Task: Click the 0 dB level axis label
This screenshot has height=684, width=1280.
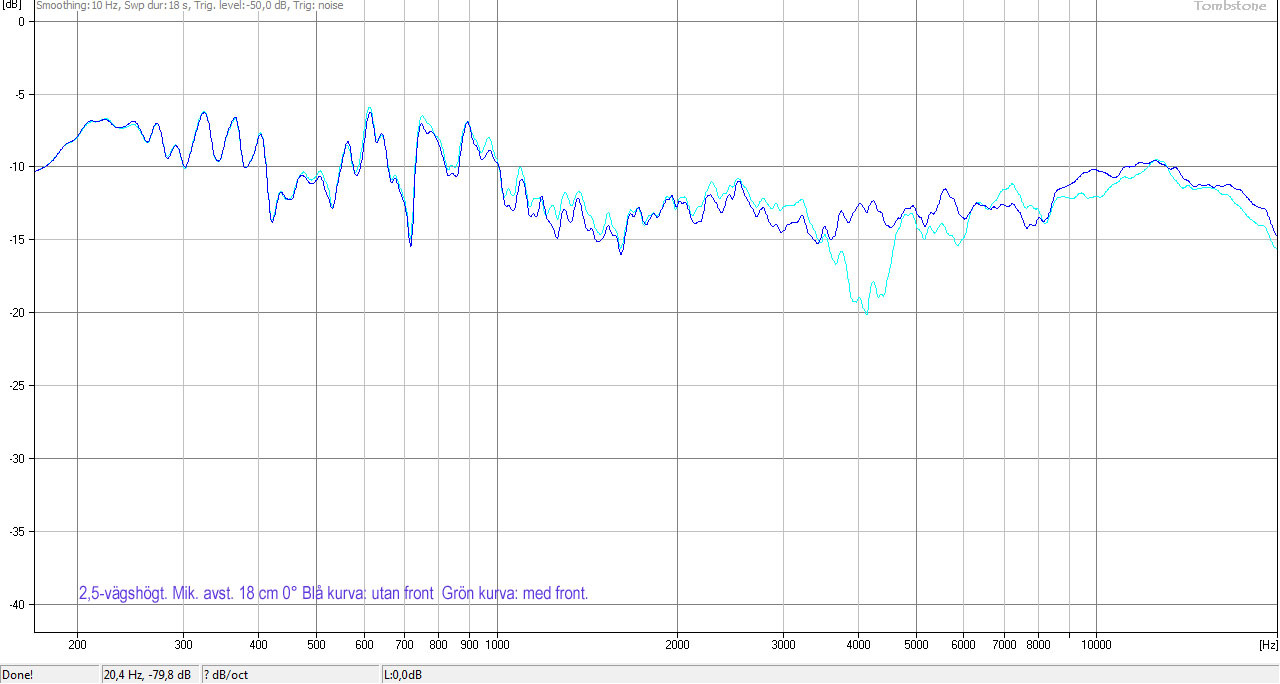Action: click(x=22, y=21)
